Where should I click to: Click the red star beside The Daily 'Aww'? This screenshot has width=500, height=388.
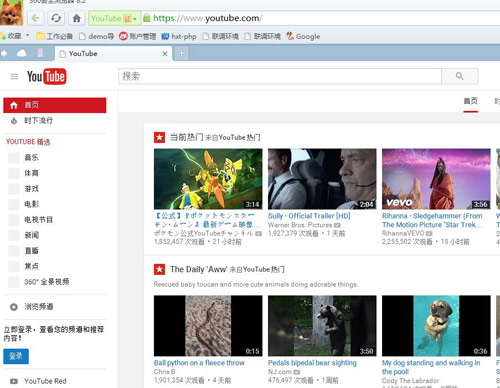159,269
